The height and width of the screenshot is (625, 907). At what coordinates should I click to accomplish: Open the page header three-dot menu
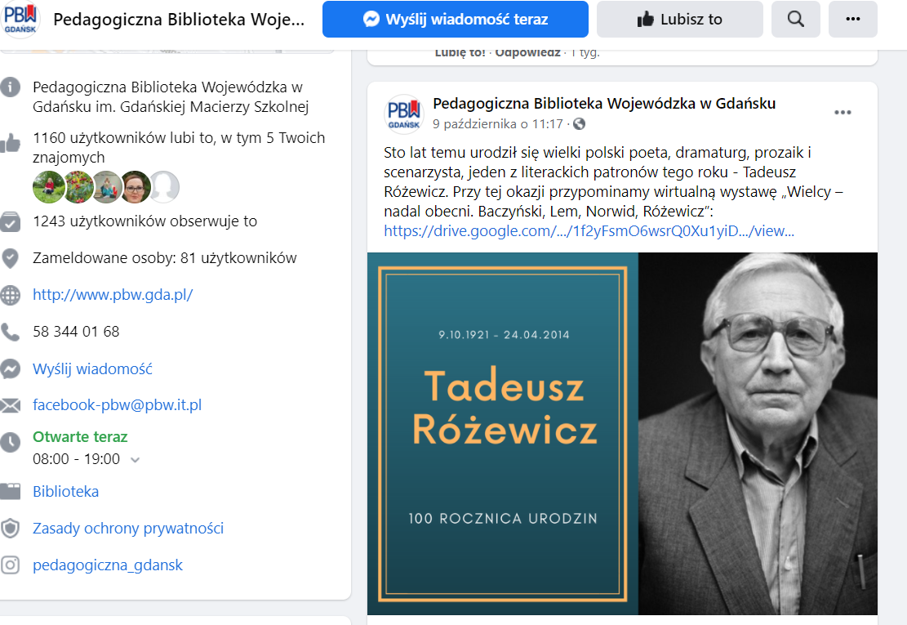pyautogui.click(x=853, y=19)
